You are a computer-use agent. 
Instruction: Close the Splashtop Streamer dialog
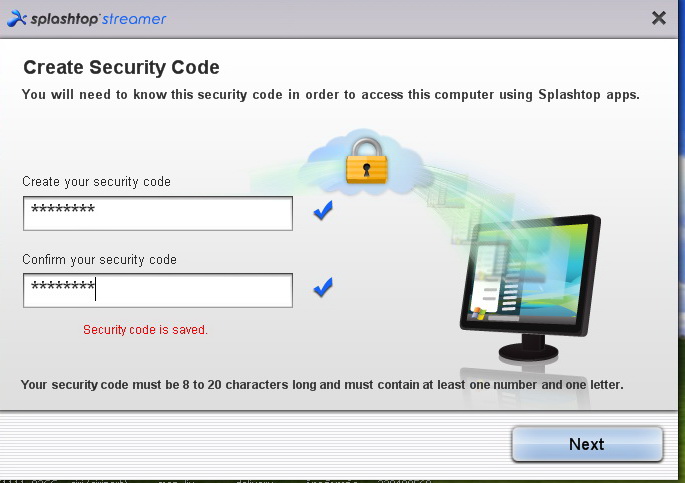point(658,18)
